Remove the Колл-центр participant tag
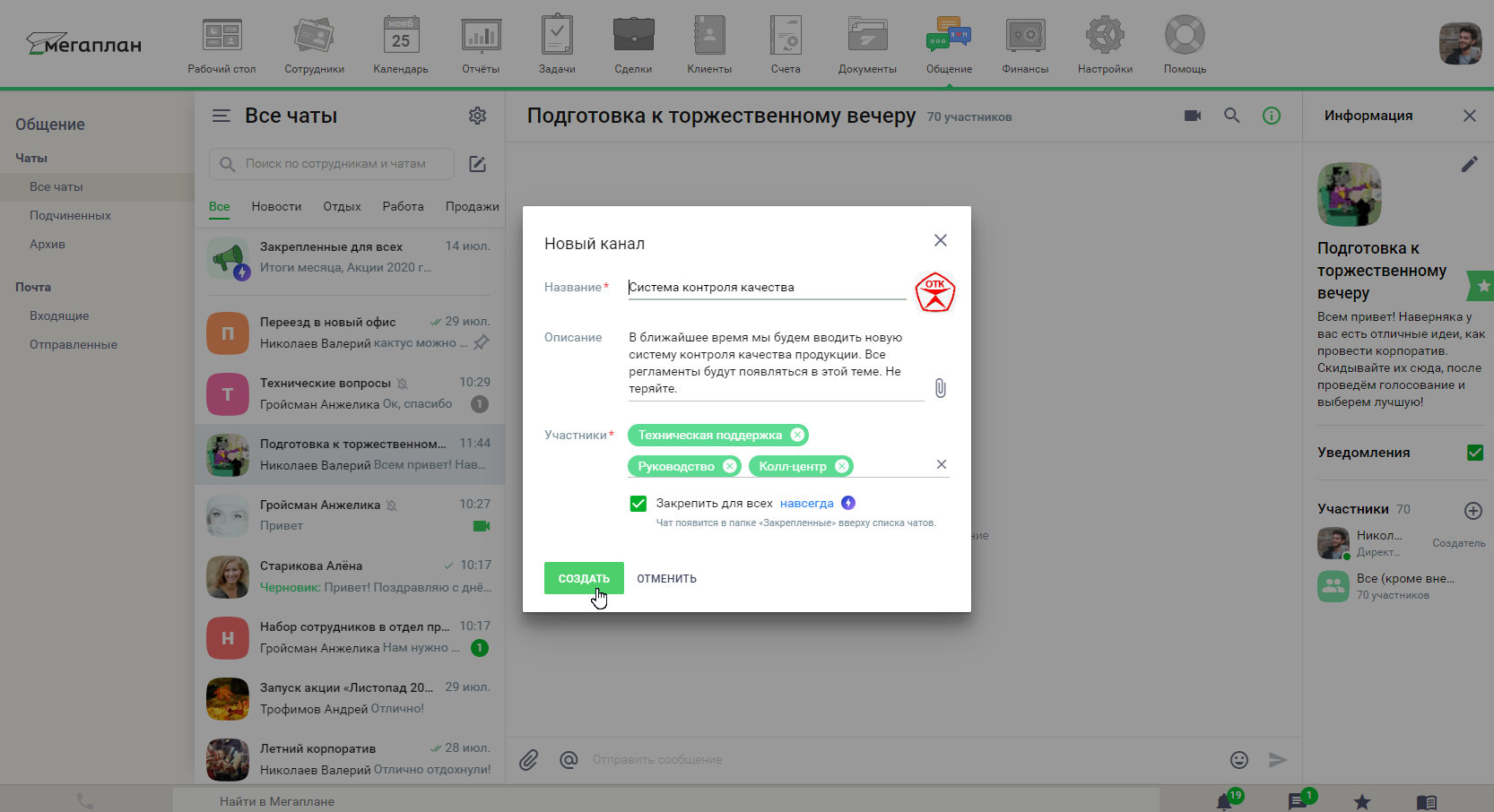Viewport: 1494px width, 812px height. pyautogui.click(x=841, y=466)
